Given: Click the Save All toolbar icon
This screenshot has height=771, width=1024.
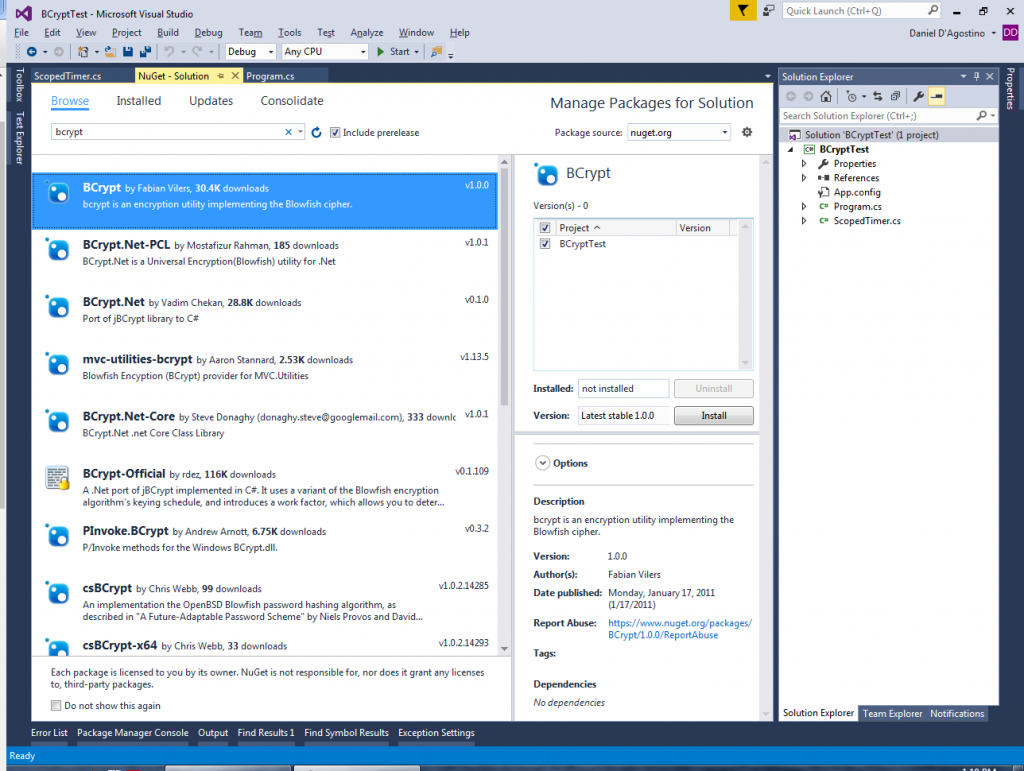Looking at the screenshot, I should (145, 52).
